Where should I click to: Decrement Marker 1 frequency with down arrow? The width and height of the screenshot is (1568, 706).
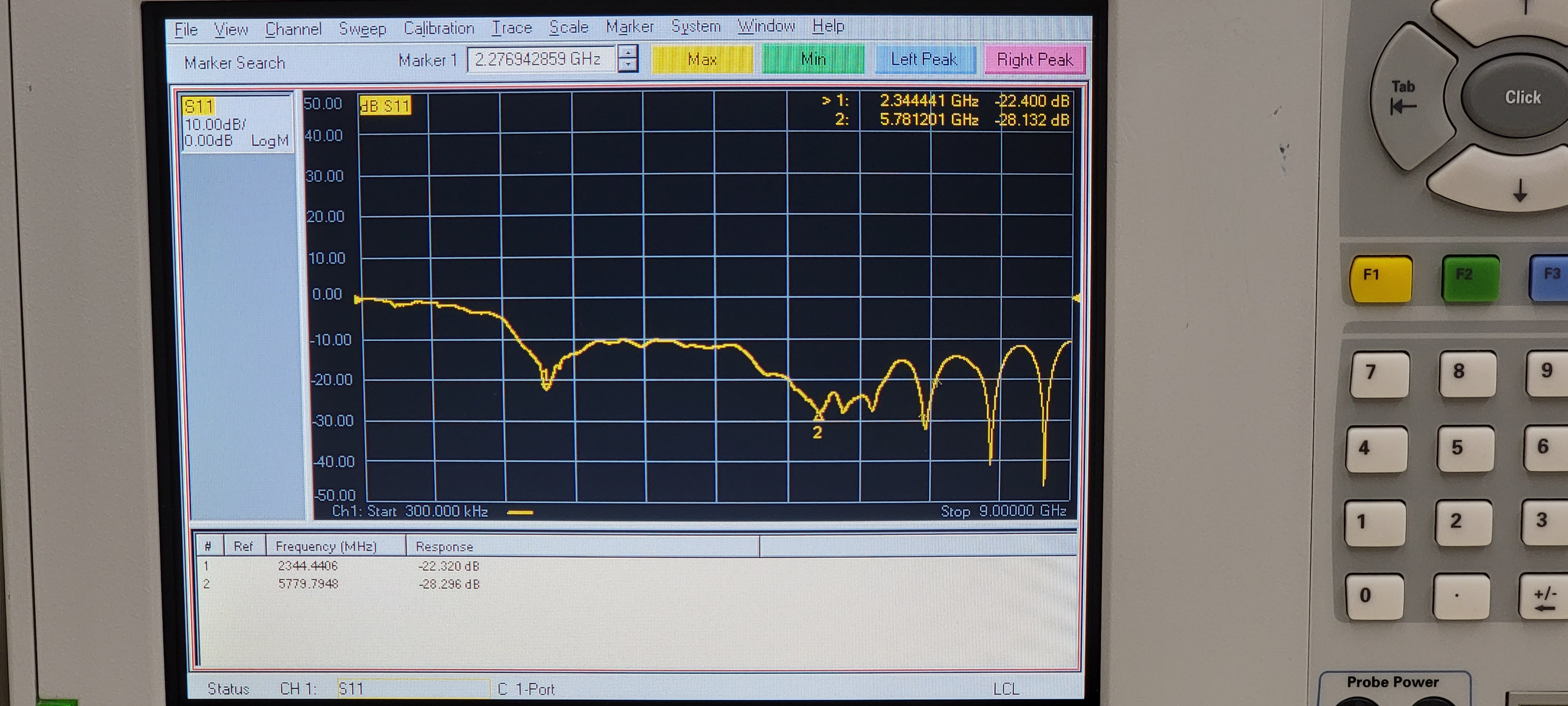[628, 65]
